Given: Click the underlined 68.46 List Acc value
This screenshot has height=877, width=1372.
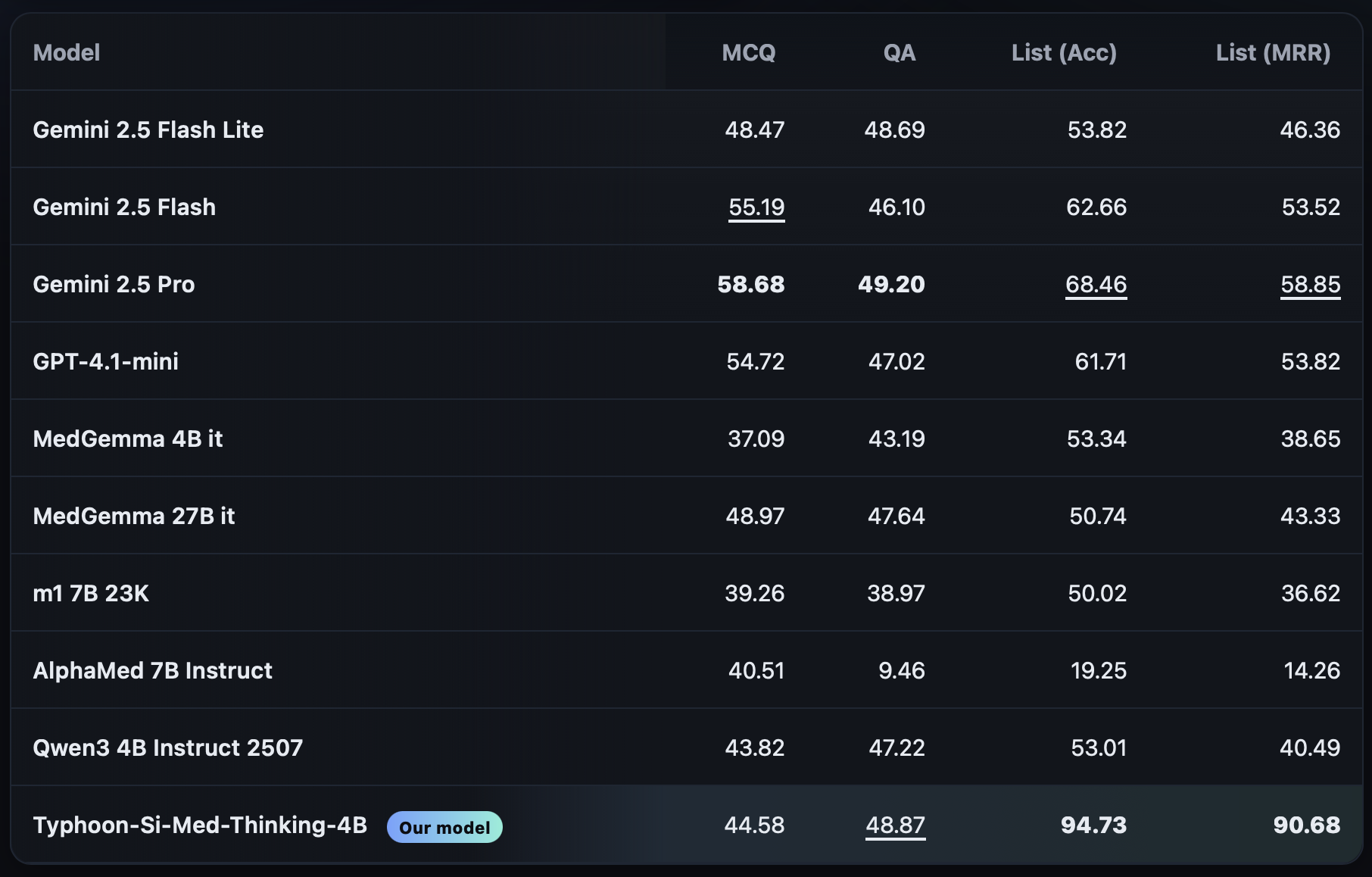Looking at the screenshot, I should pos(1096,285).
